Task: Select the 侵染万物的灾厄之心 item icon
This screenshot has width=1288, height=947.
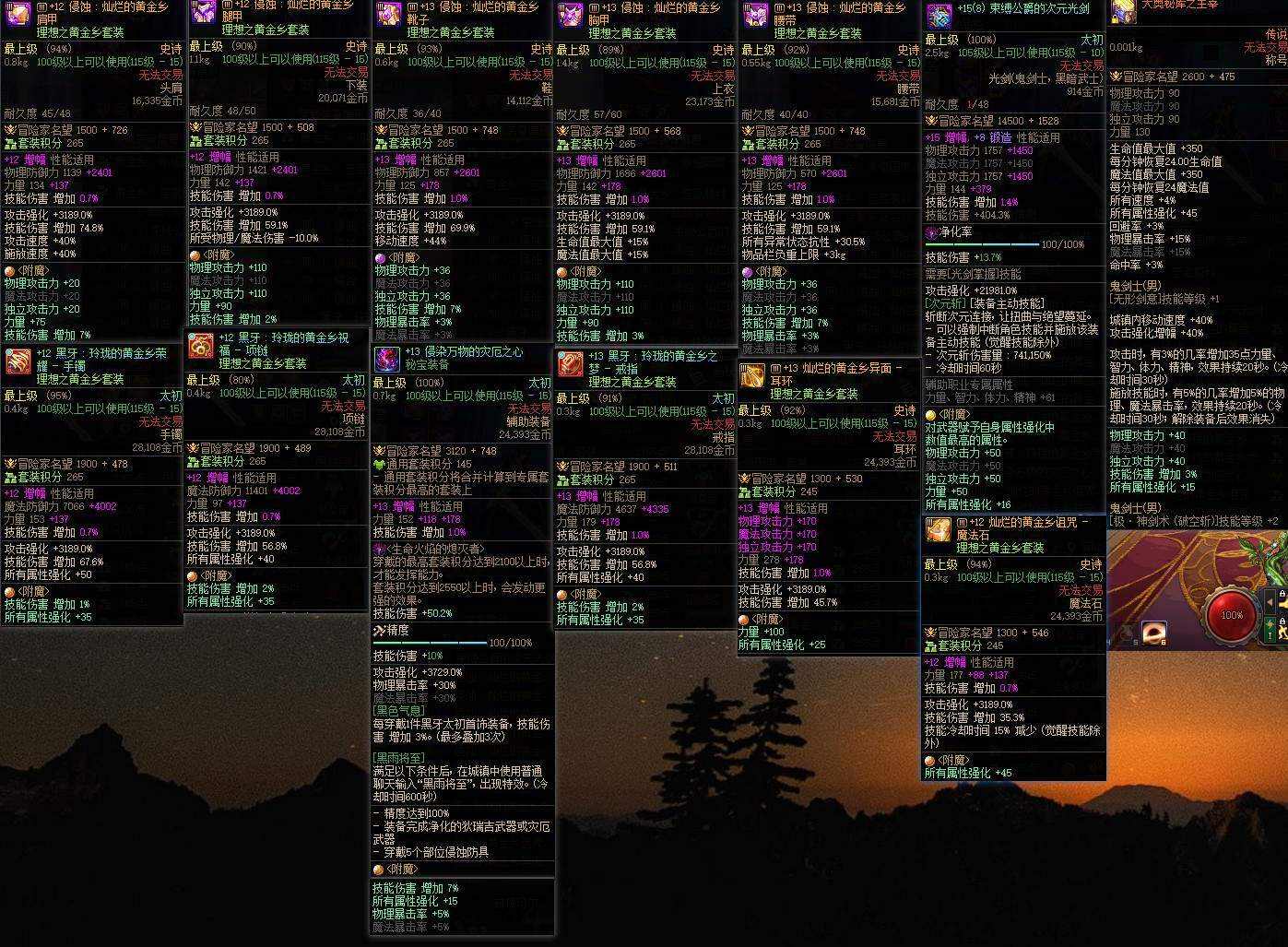Action: click(387, 360)
